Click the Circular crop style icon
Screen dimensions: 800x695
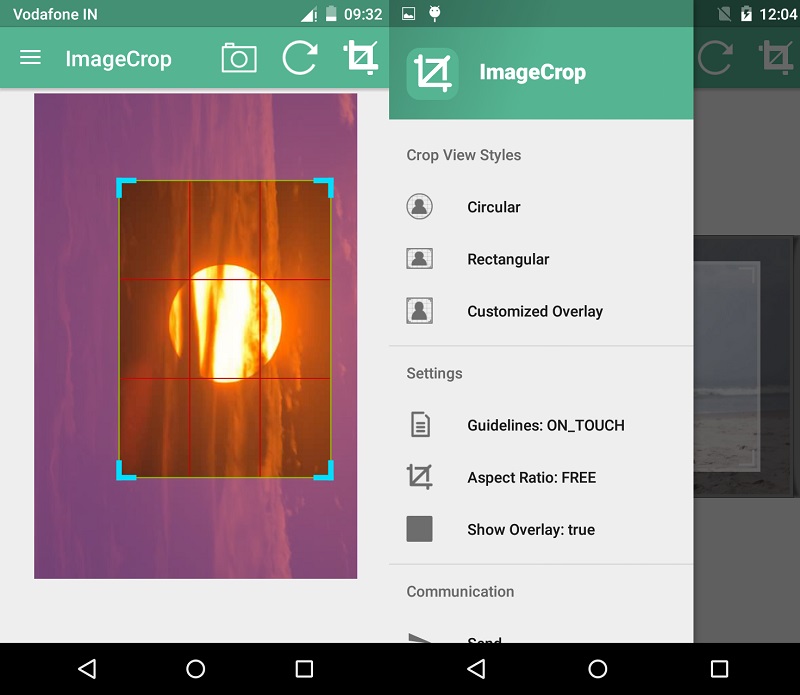coord(420,207)
